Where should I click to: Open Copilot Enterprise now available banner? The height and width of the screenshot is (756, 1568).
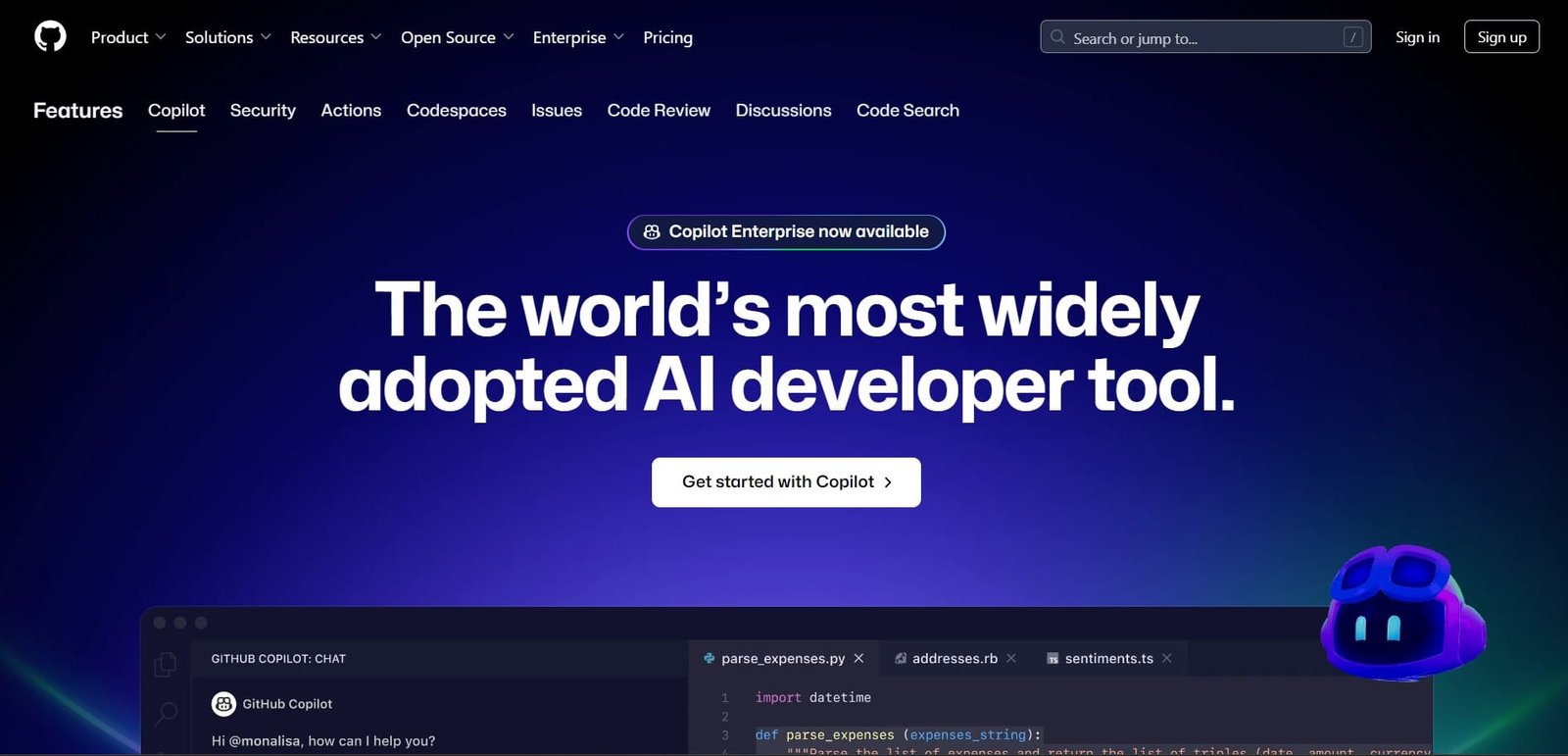(786, 232)
